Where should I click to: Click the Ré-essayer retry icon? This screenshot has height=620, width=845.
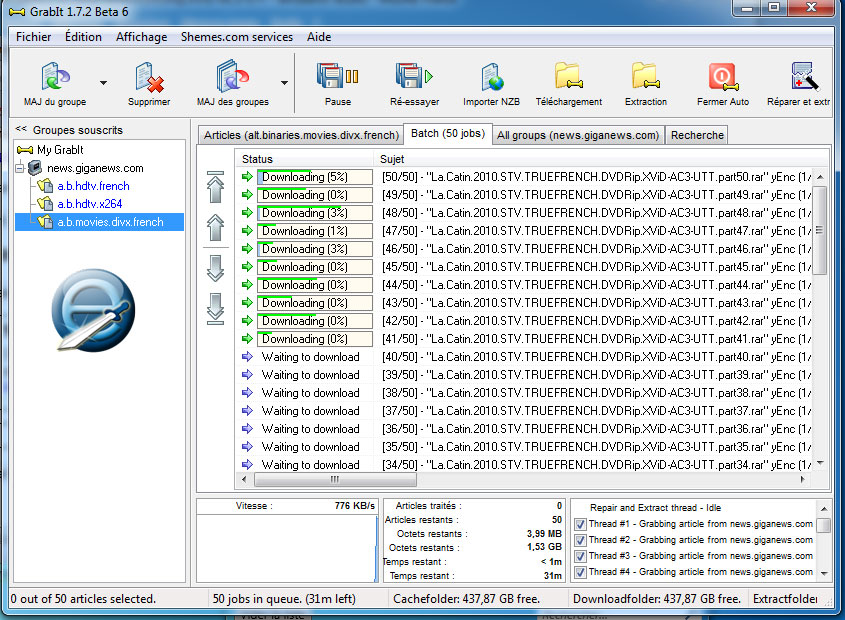click(414, 75)
